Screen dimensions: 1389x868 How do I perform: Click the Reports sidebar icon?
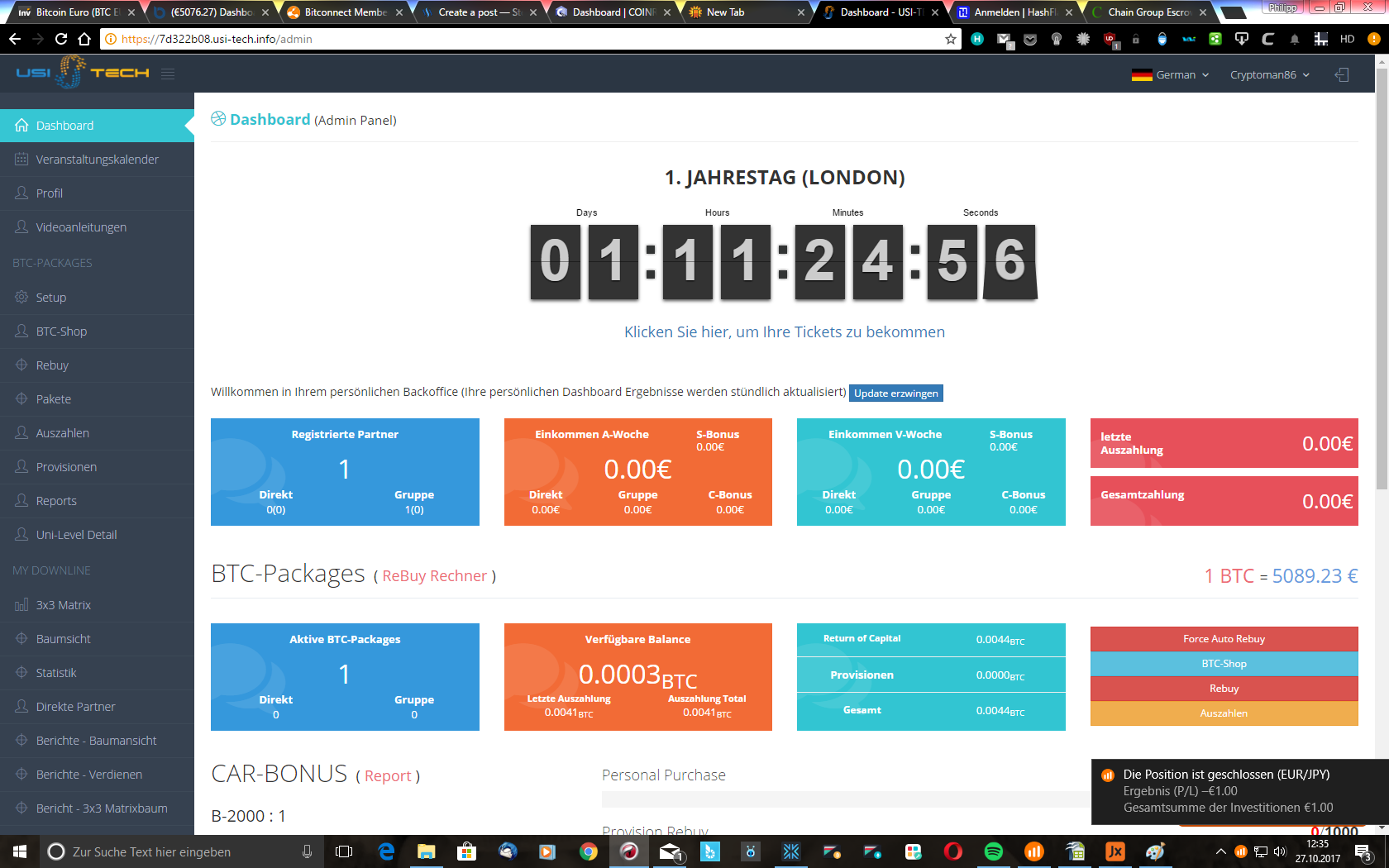[21, 500]
